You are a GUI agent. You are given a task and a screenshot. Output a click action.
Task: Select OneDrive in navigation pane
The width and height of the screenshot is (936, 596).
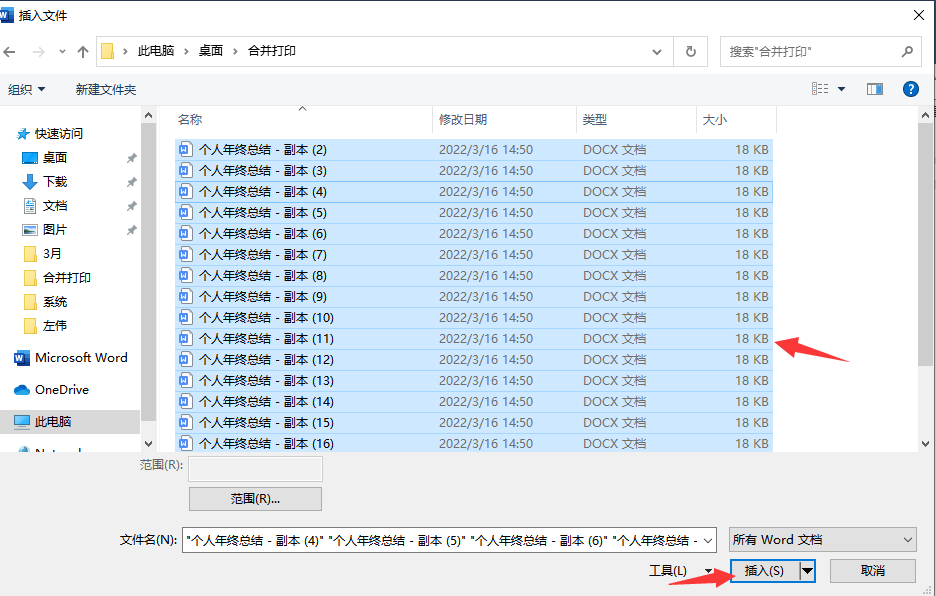point(61,389)
